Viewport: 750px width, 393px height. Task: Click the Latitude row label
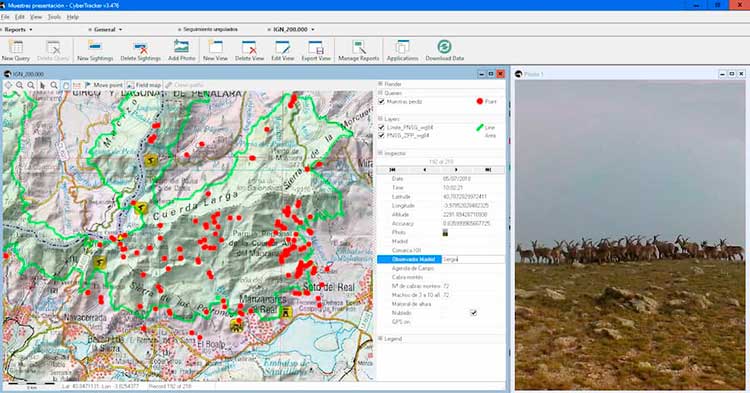tap(401, 197)
